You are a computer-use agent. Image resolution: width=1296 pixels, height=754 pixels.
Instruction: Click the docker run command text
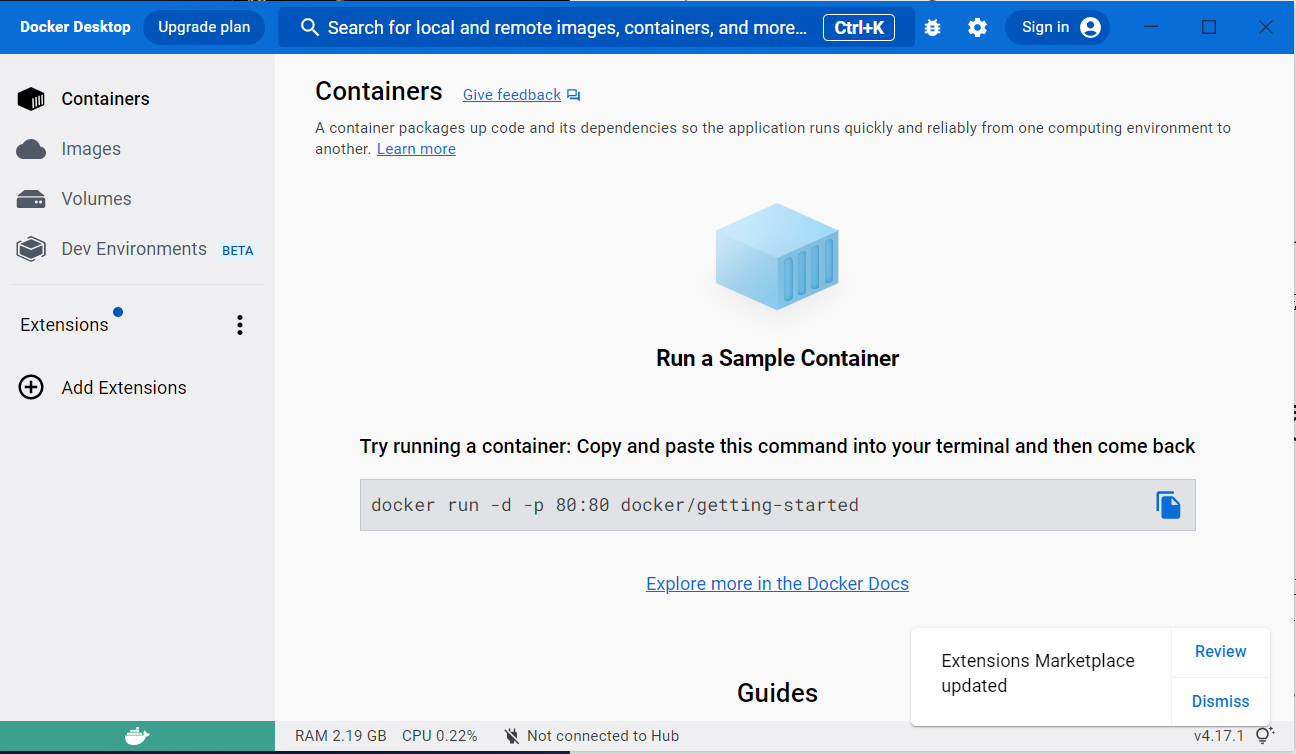tap(615, 505)
